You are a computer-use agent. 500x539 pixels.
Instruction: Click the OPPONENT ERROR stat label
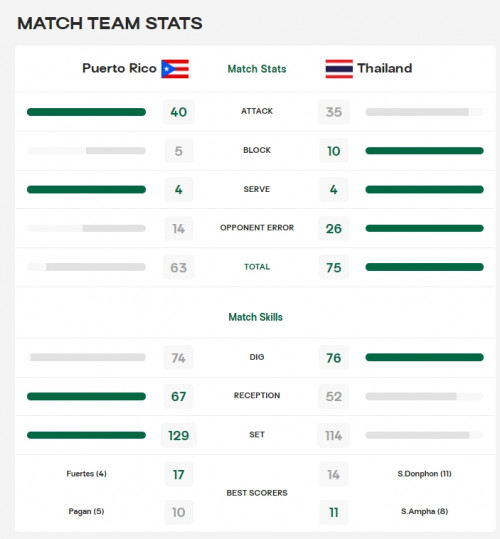(257, 228)
